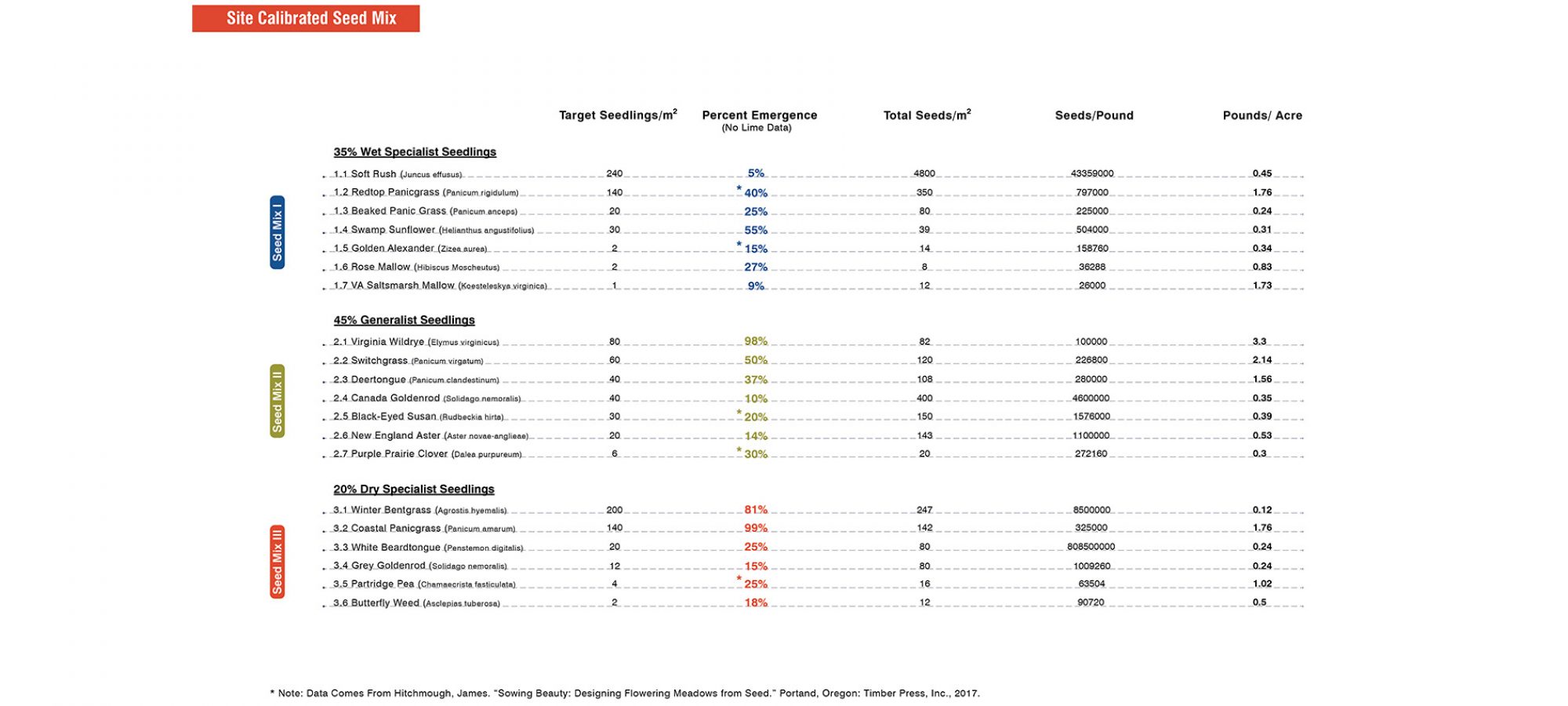Click the Percent Emergence column header
This screenshot has width=1568, height=706.
759,115
